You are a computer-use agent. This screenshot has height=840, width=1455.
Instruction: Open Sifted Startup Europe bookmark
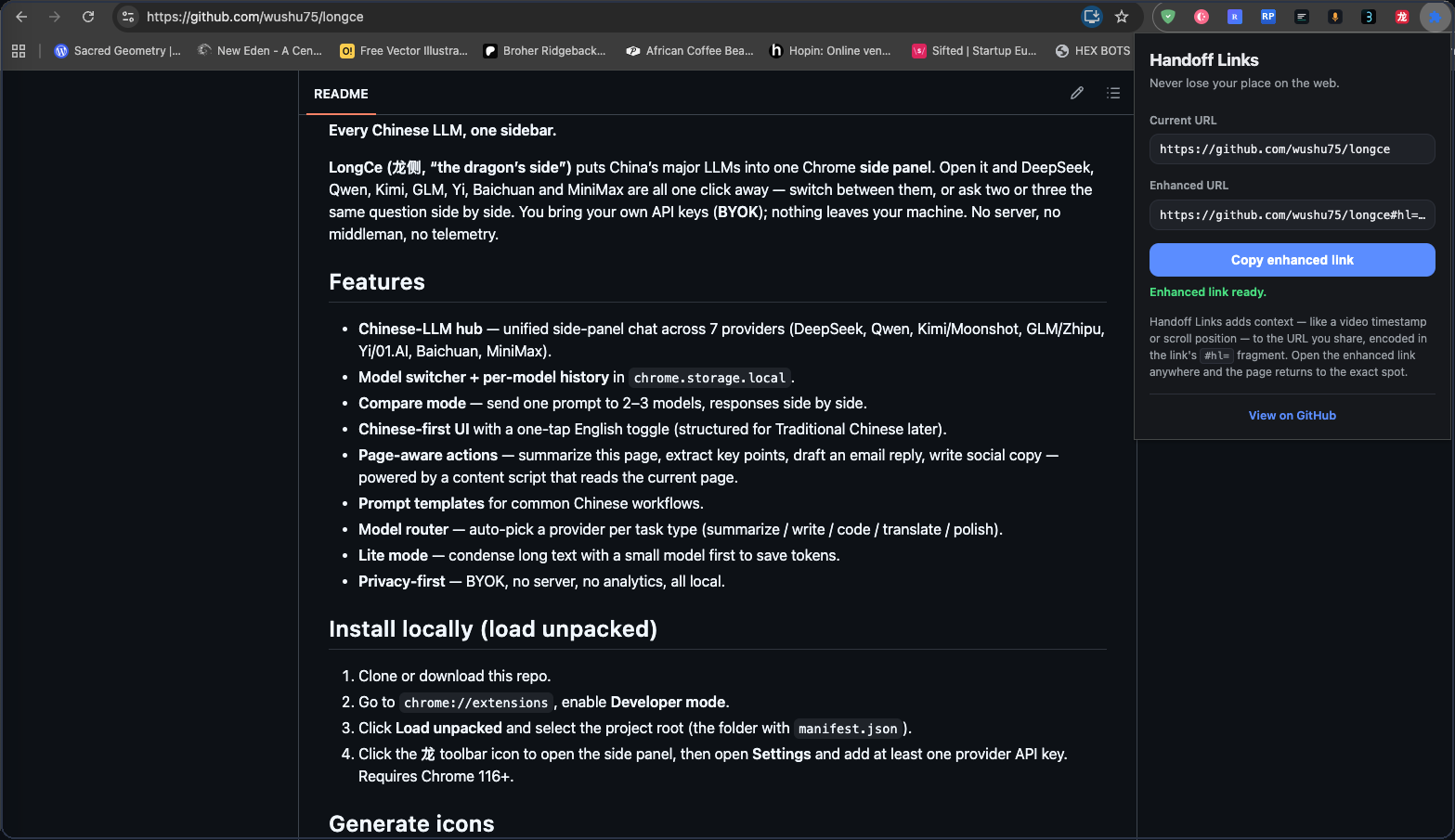pos(975,51)
